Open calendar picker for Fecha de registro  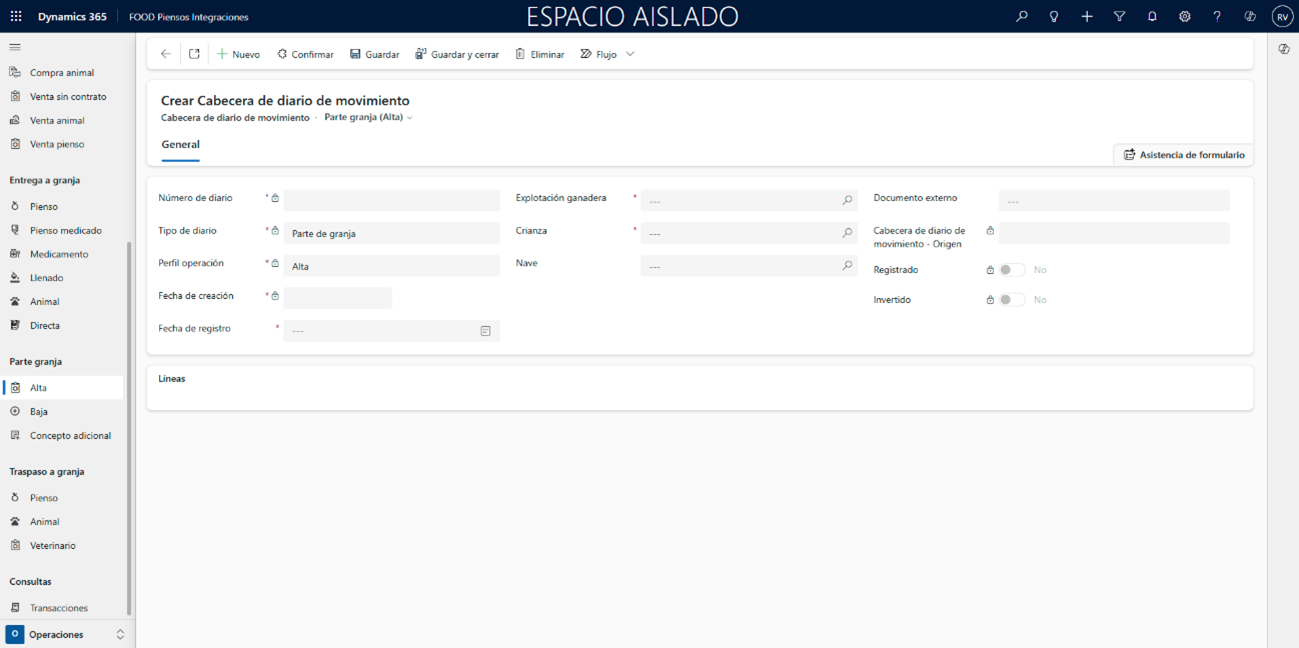485,331
